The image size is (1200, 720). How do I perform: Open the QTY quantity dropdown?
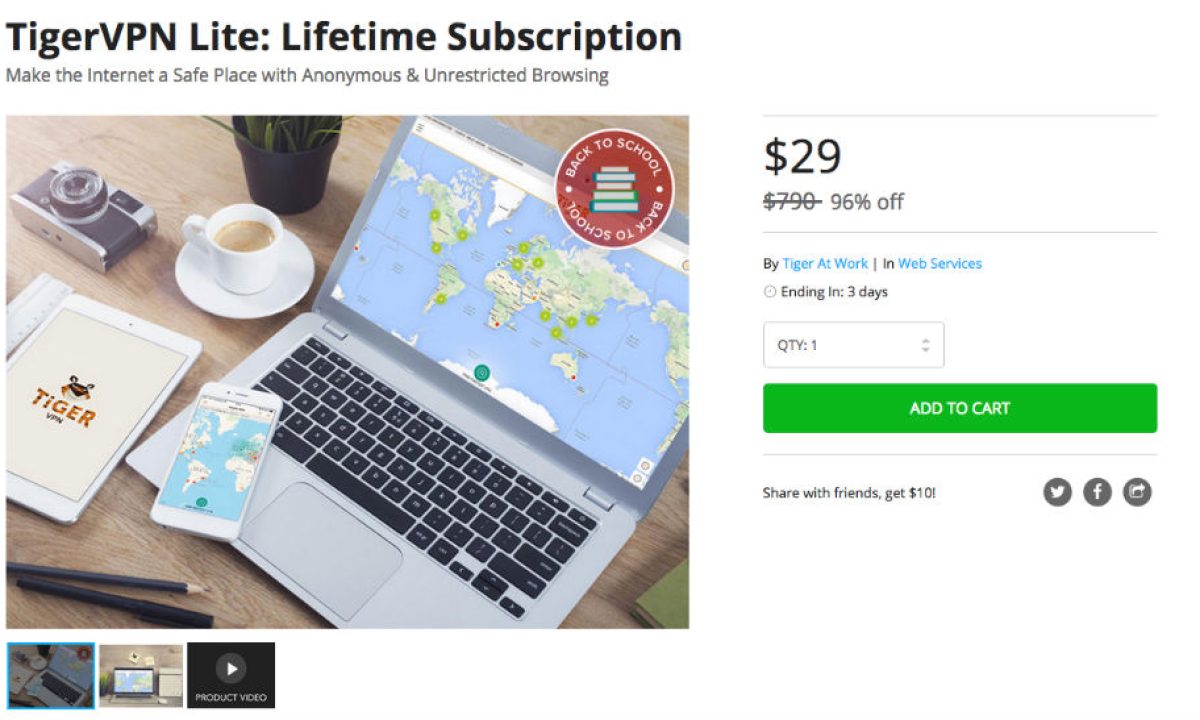[853, 345]
